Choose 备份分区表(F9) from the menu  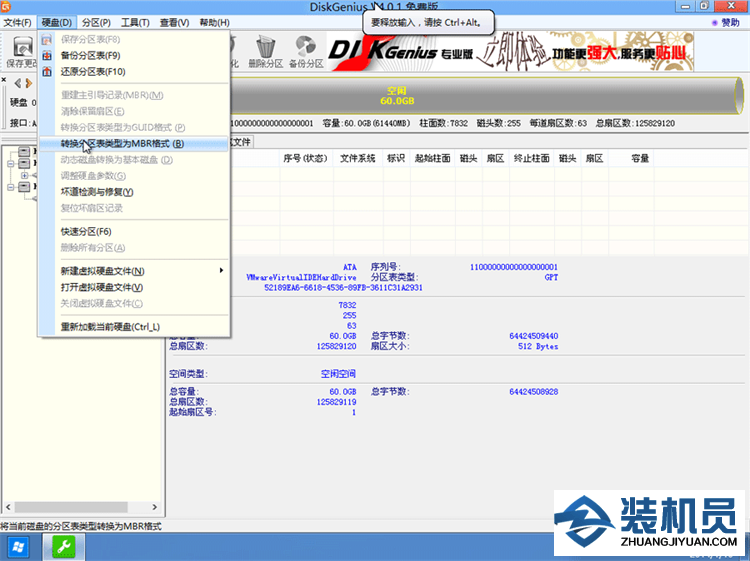(90, 55)
